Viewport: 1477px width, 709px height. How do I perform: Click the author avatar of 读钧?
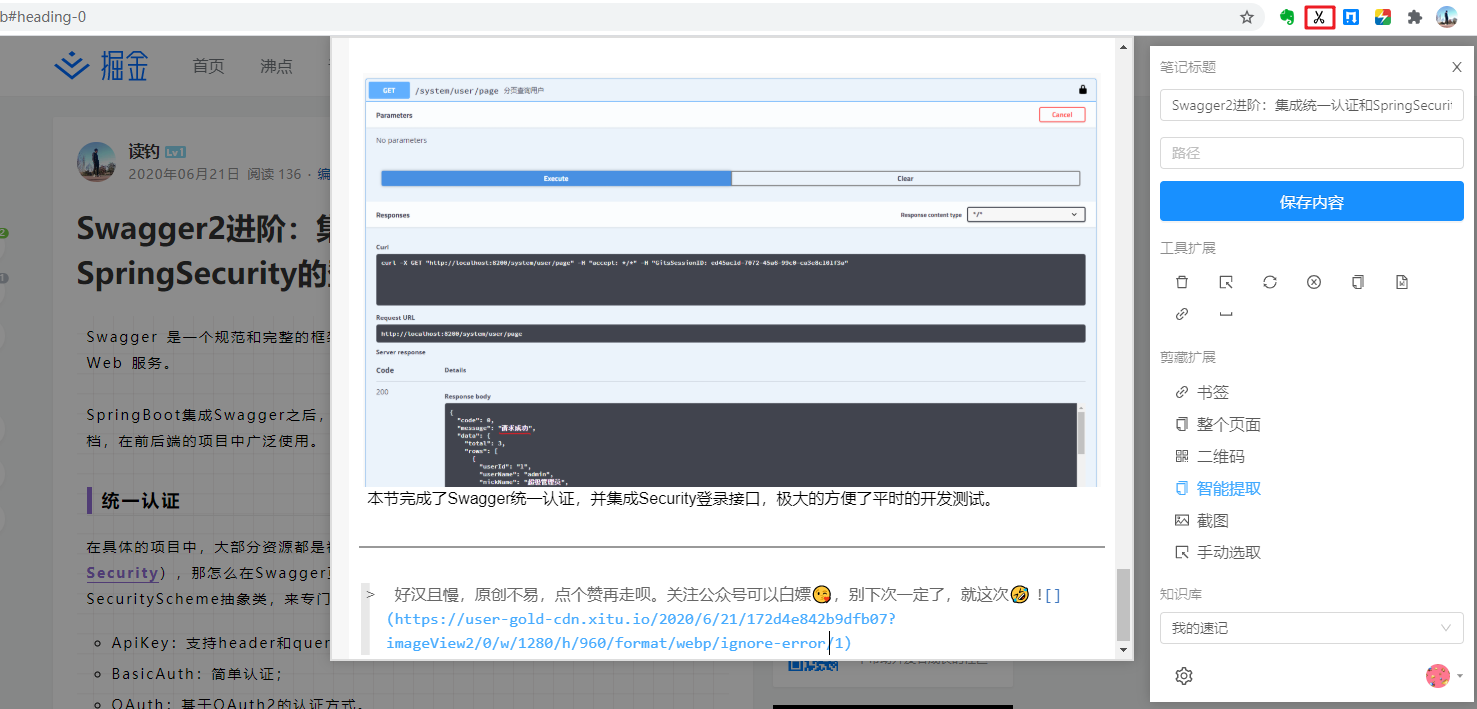97,161
